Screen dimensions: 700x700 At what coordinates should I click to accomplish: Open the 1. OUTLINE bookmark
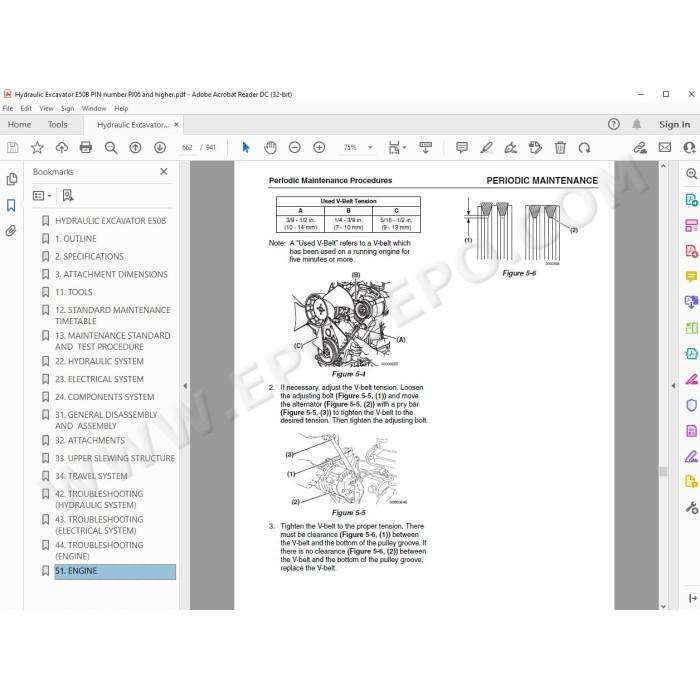coord(75,238)
